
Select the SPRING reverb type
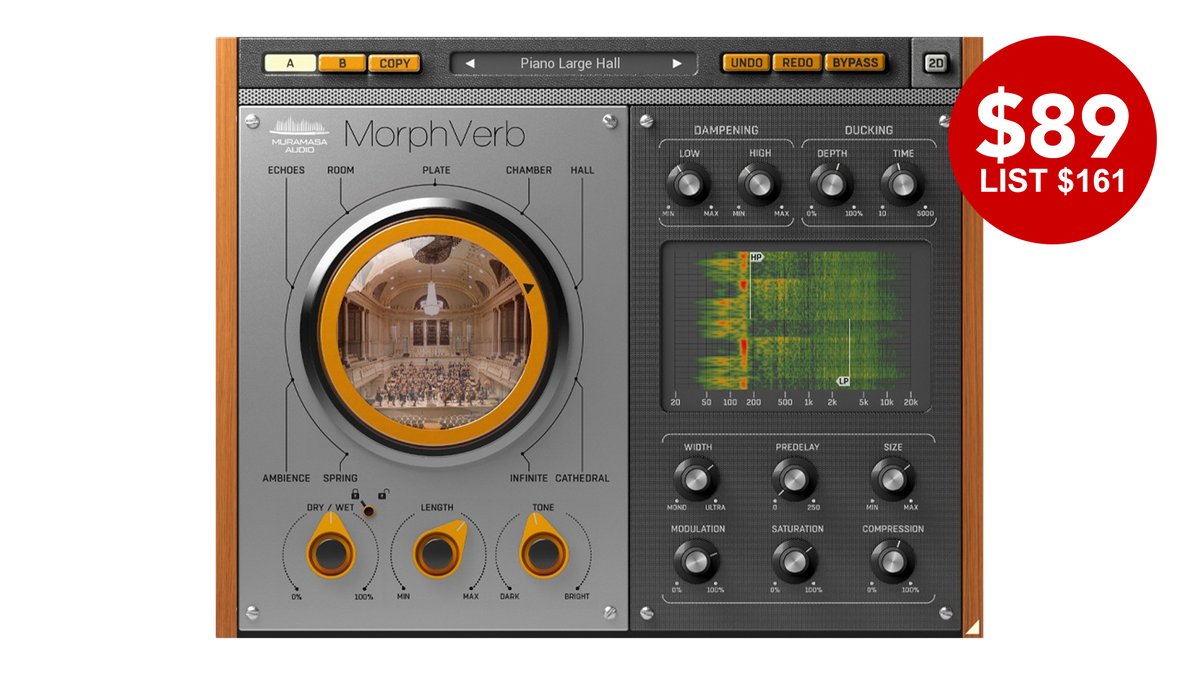(340, 478)
